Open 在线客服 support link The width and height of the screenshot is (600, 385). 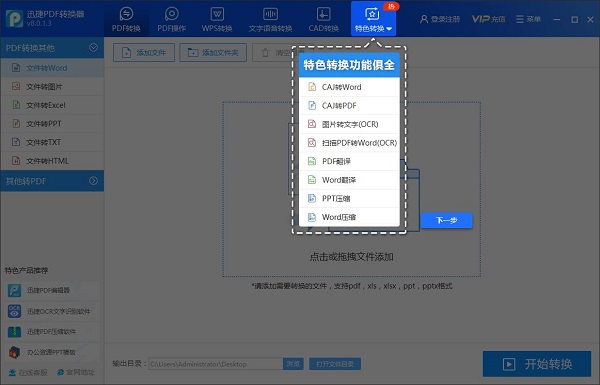click(x=28, y=372)
